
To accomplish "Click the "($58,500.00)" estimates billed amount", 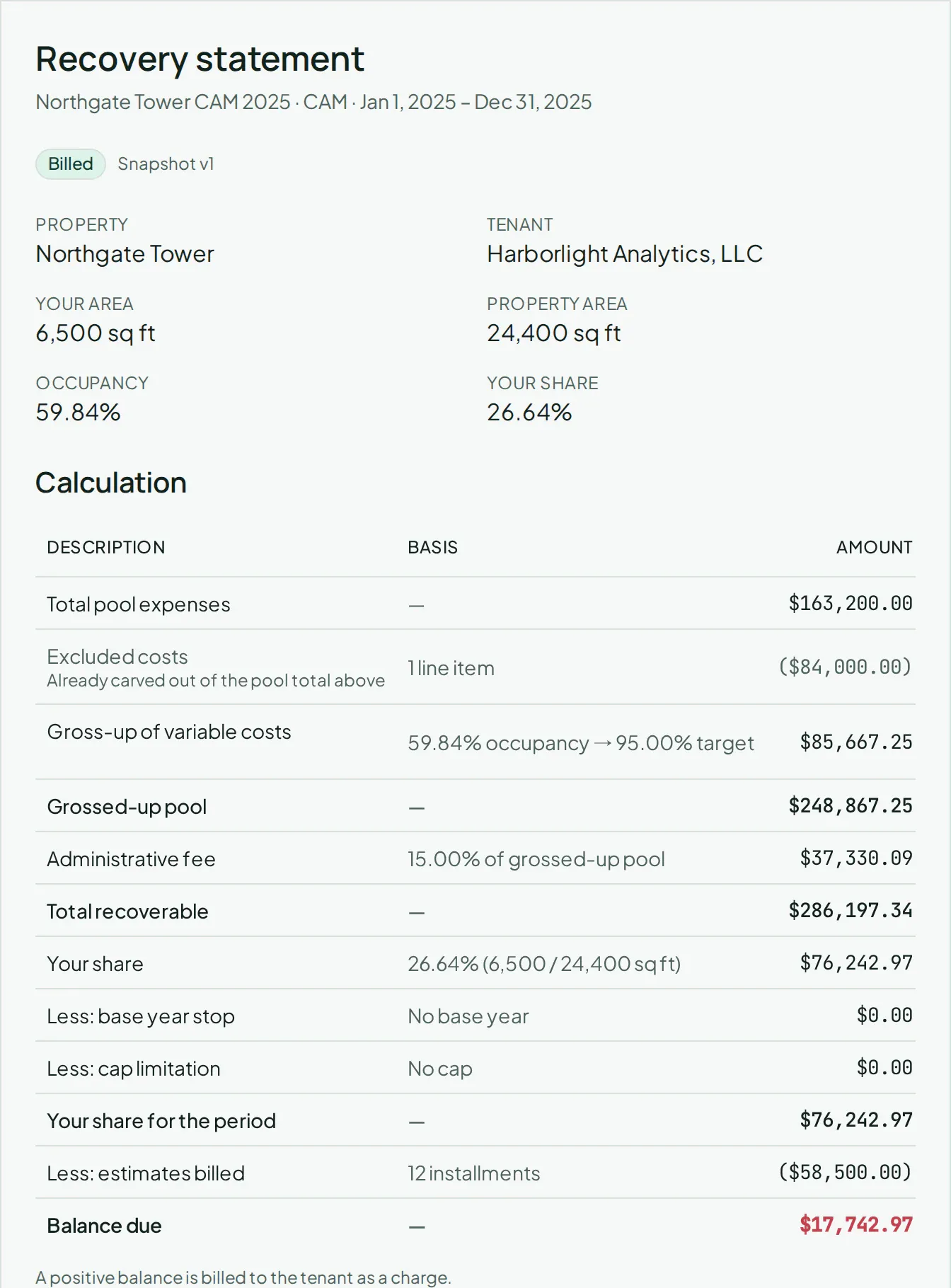I will [845, 1173].
